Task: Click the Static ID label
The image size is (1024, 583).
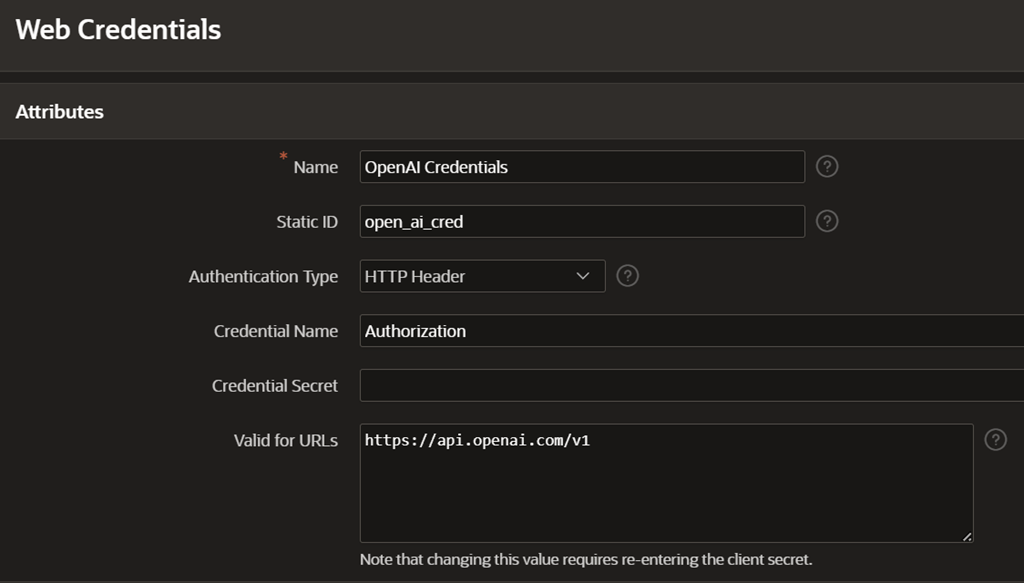Action: pyautogui.click(x=306, y=222)
